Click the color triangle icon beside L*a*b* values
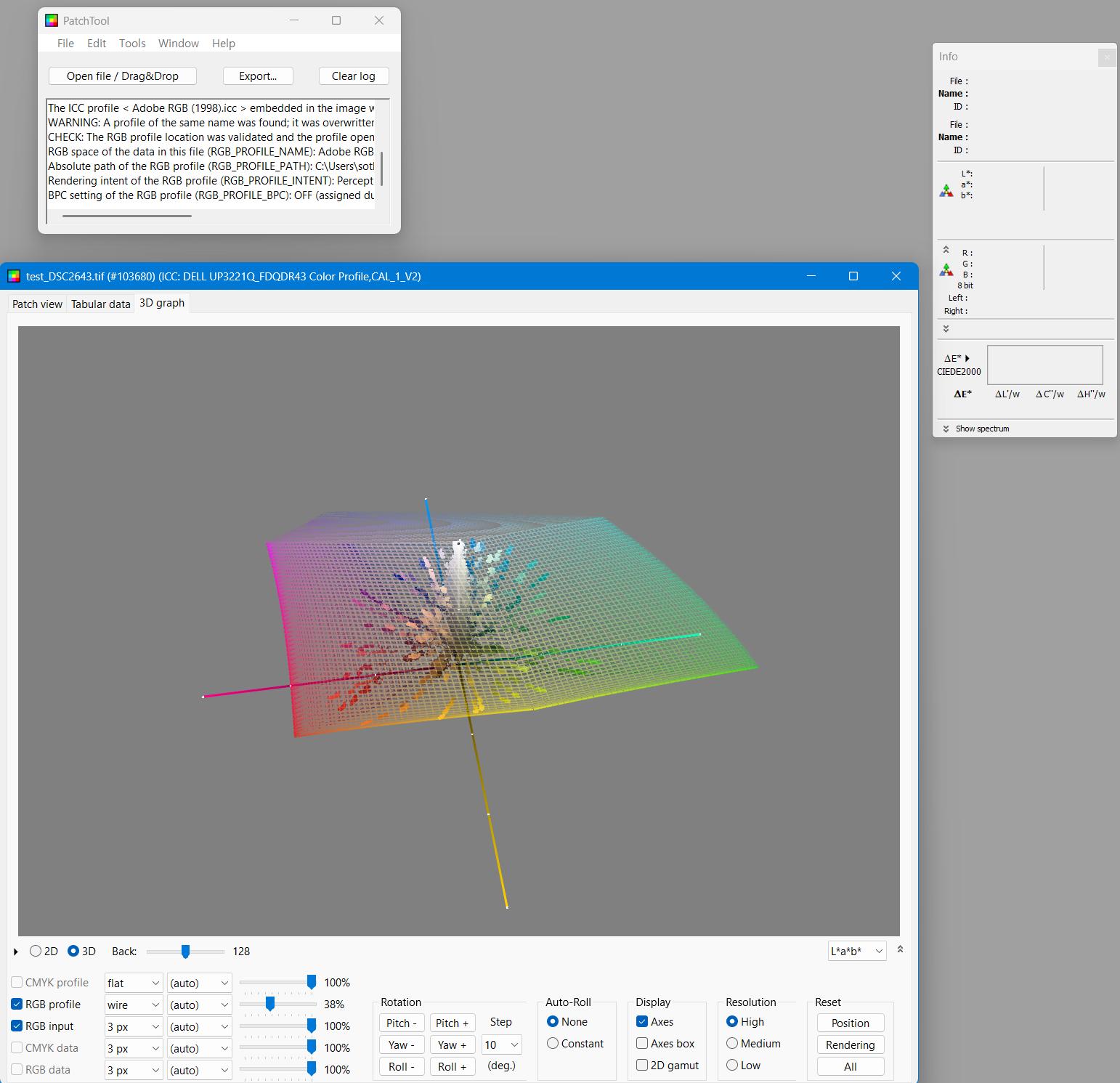The height and width of the screenshot is (1083, 1120). click(946, 190)
